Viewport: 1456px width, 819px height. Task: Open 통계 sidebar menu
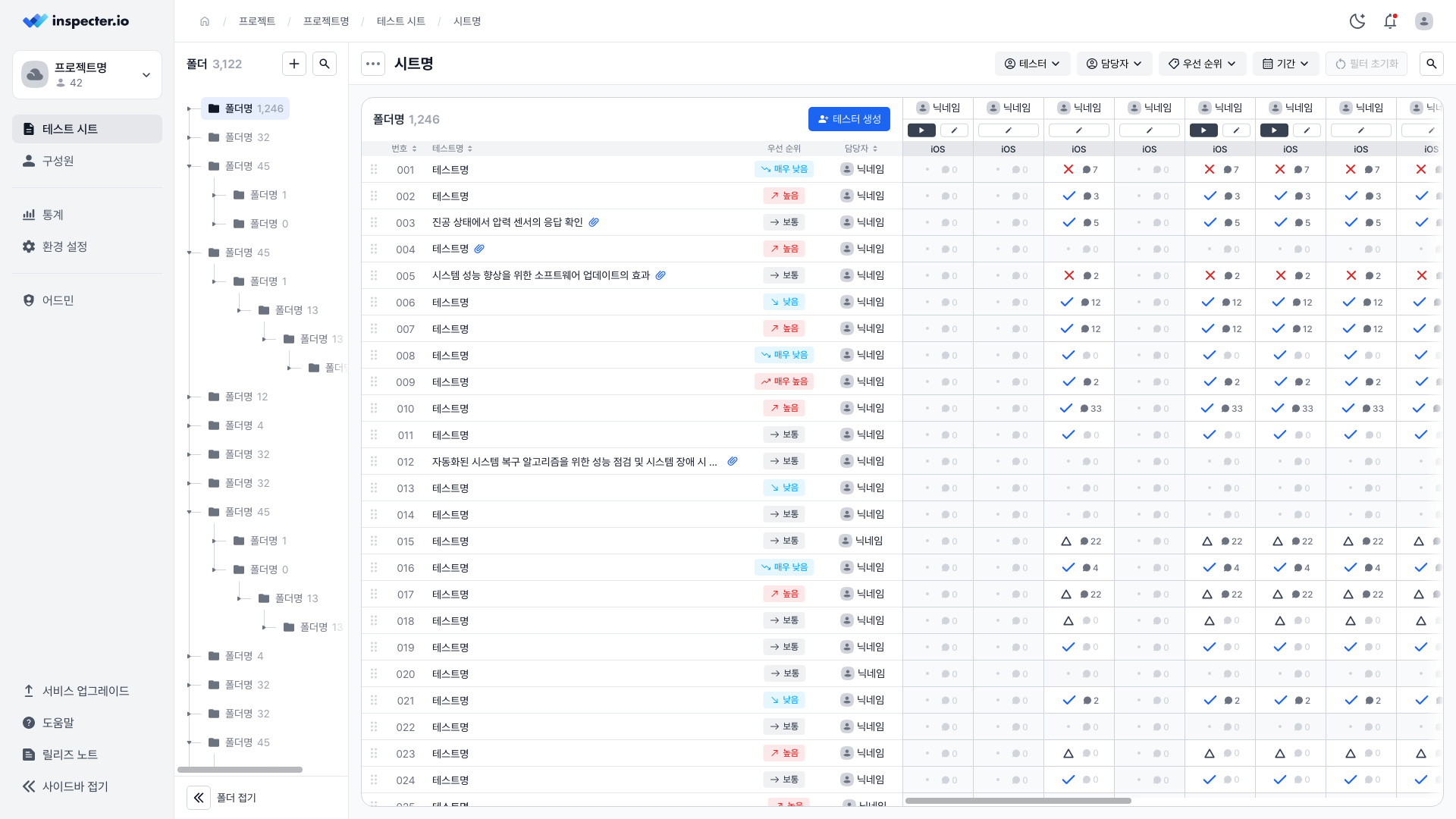pos(87,215)
